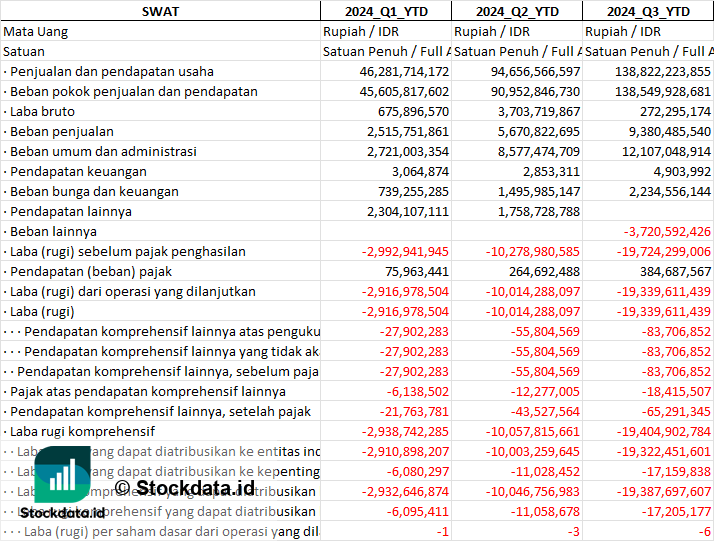Screen dimensions: 714x541
Task: Select the Mata Uang row label
Action: (36, 31)
